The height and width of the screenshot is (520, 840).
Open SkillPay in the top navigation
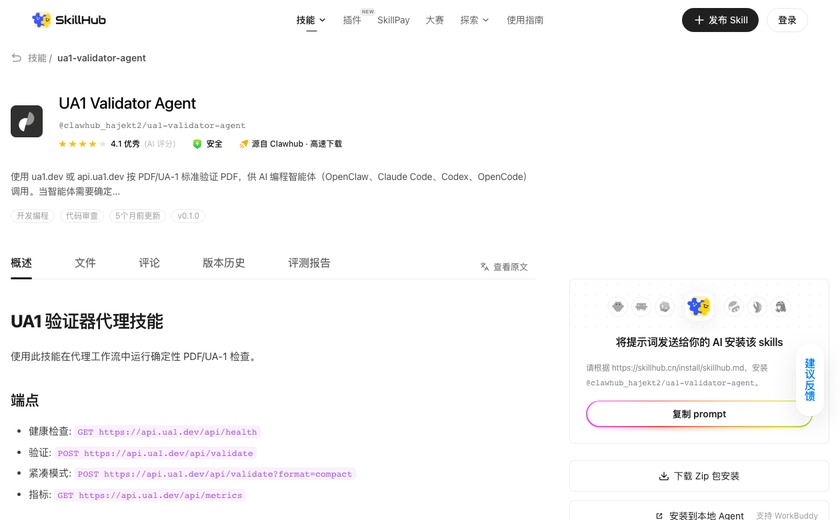pyautogui.click(x=393, y=20)
